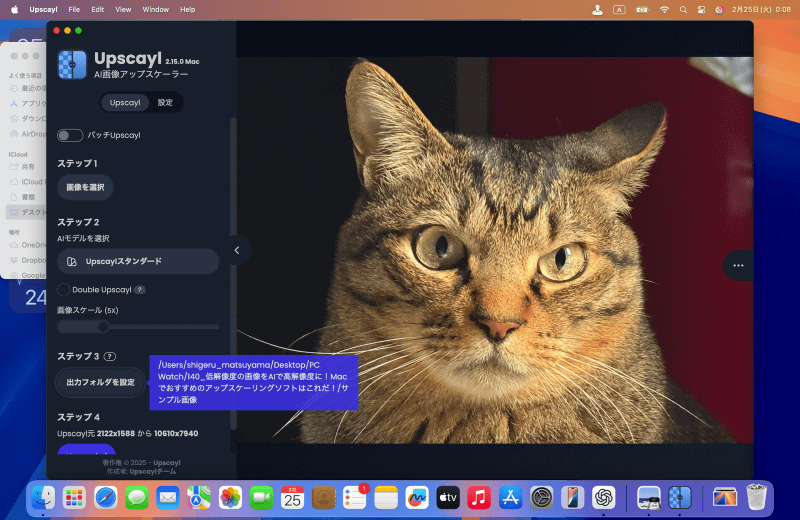Image resolution: width=800 pixels, height=520 pixels.
Task: Open ChatGPT from the Dock
Action: (x=604, y=498)
